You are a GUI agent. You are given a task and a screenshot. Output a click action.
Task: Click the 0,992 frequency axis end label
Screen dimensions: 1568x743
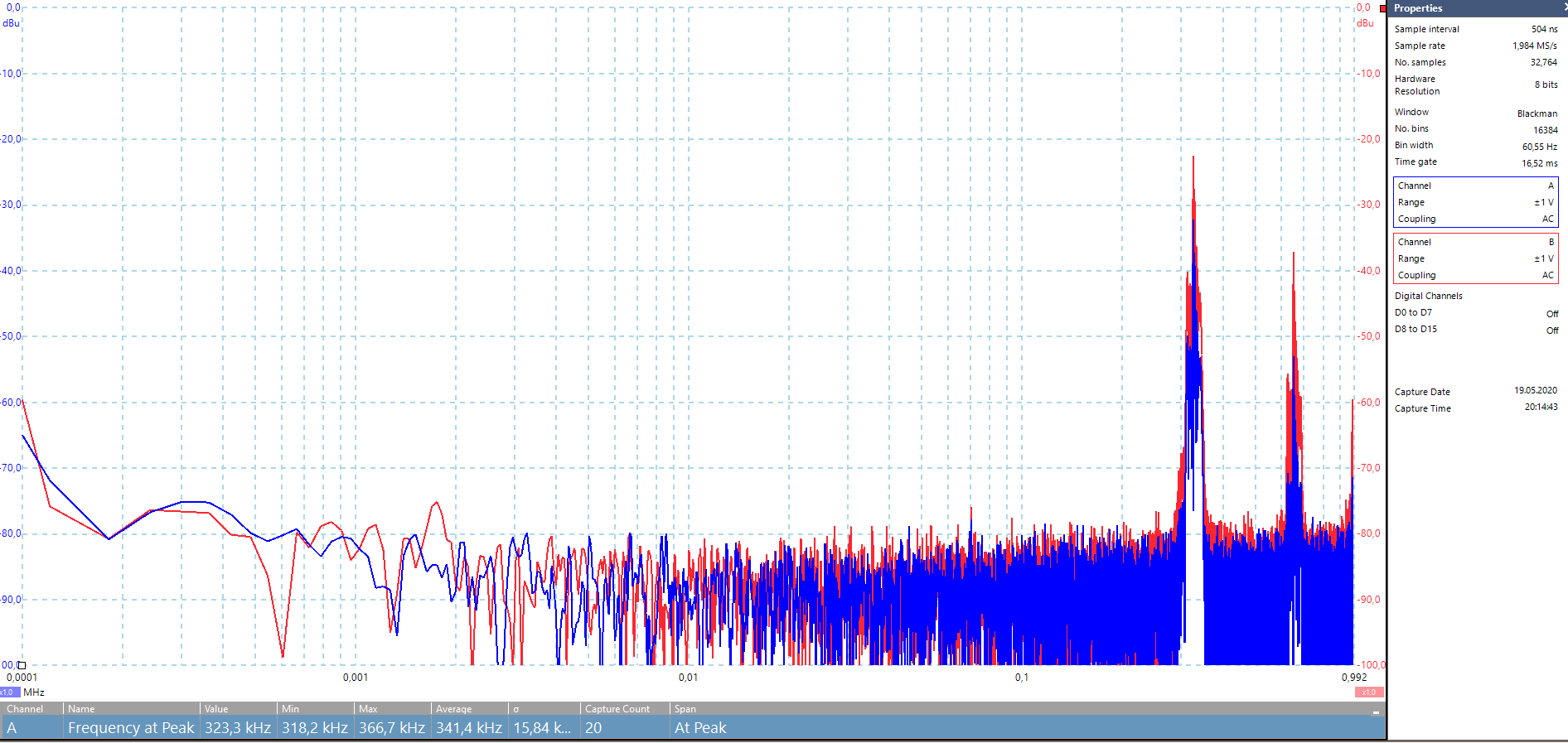(x=1354, y=678)
